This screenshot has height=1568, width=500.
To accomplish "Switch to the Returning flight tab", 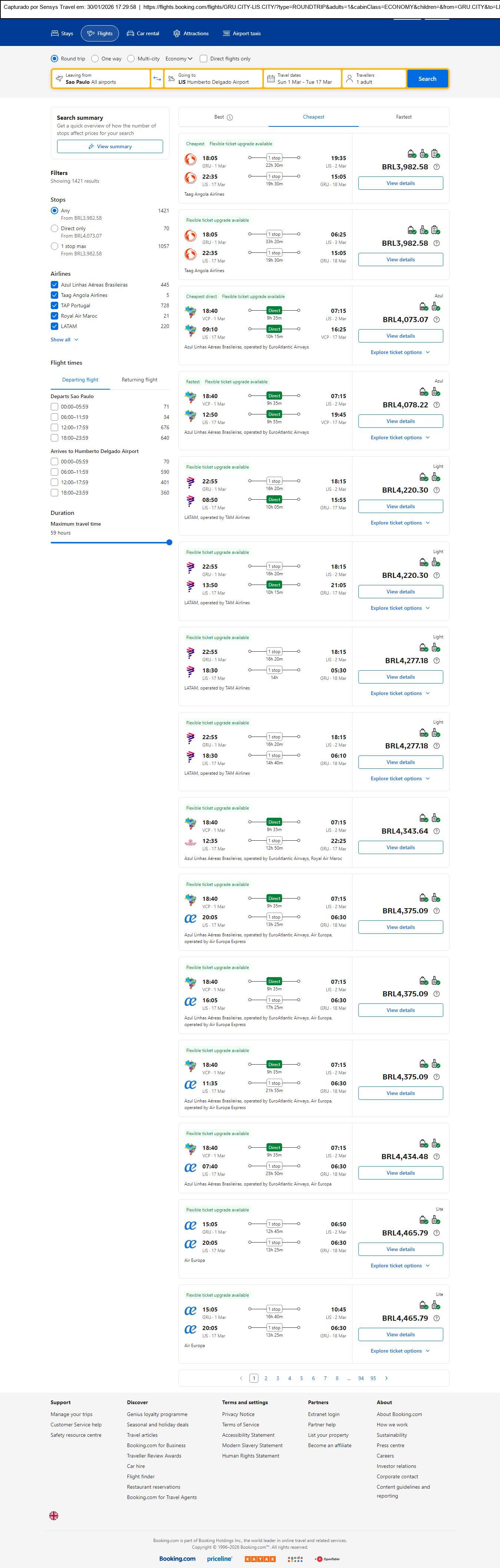I will [139, 380].
